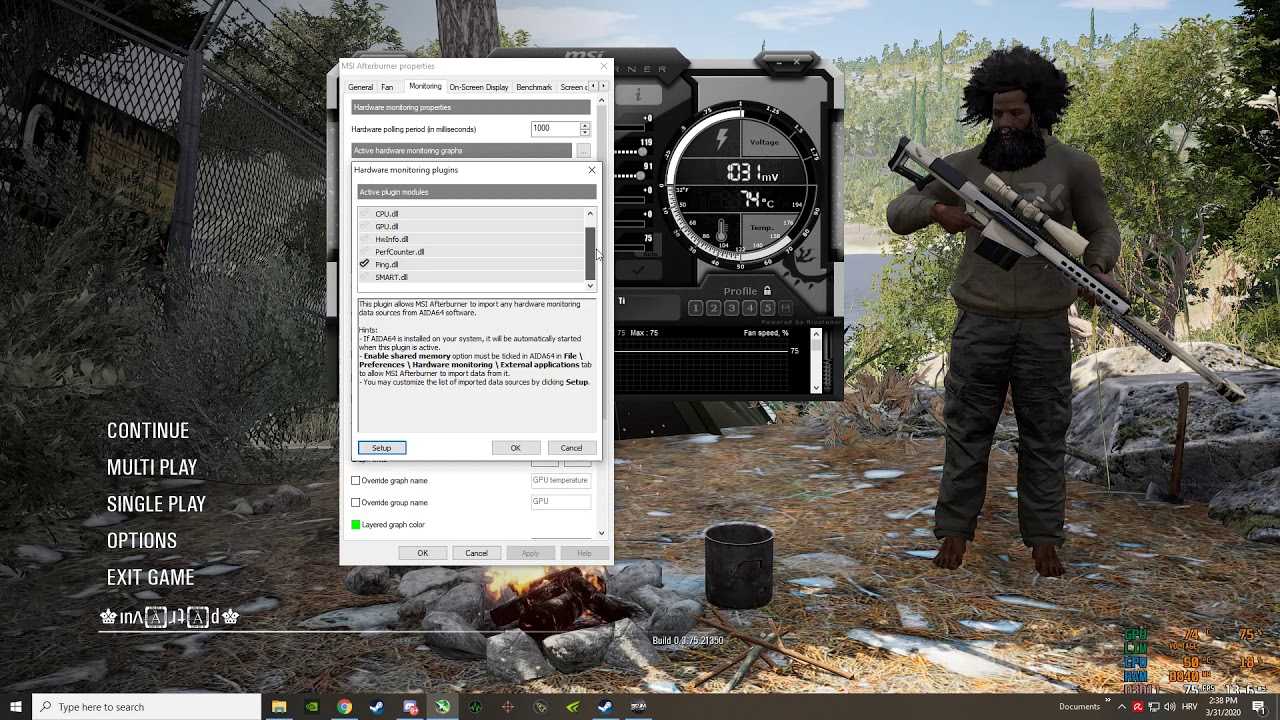
Task: Click Cancel in the plugins dialog
Action: (571, 448)
